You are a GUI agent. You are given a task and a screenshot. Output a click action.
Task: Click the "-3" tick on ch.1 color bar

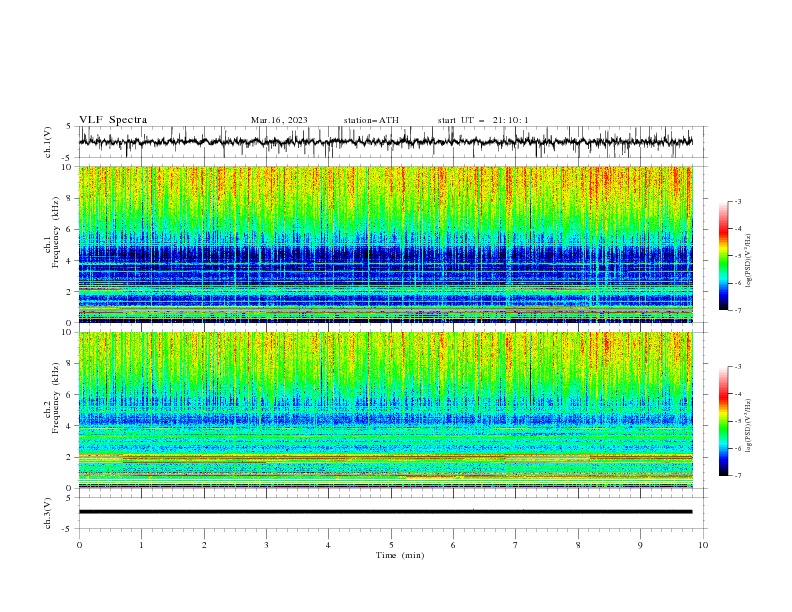(737, 201)
